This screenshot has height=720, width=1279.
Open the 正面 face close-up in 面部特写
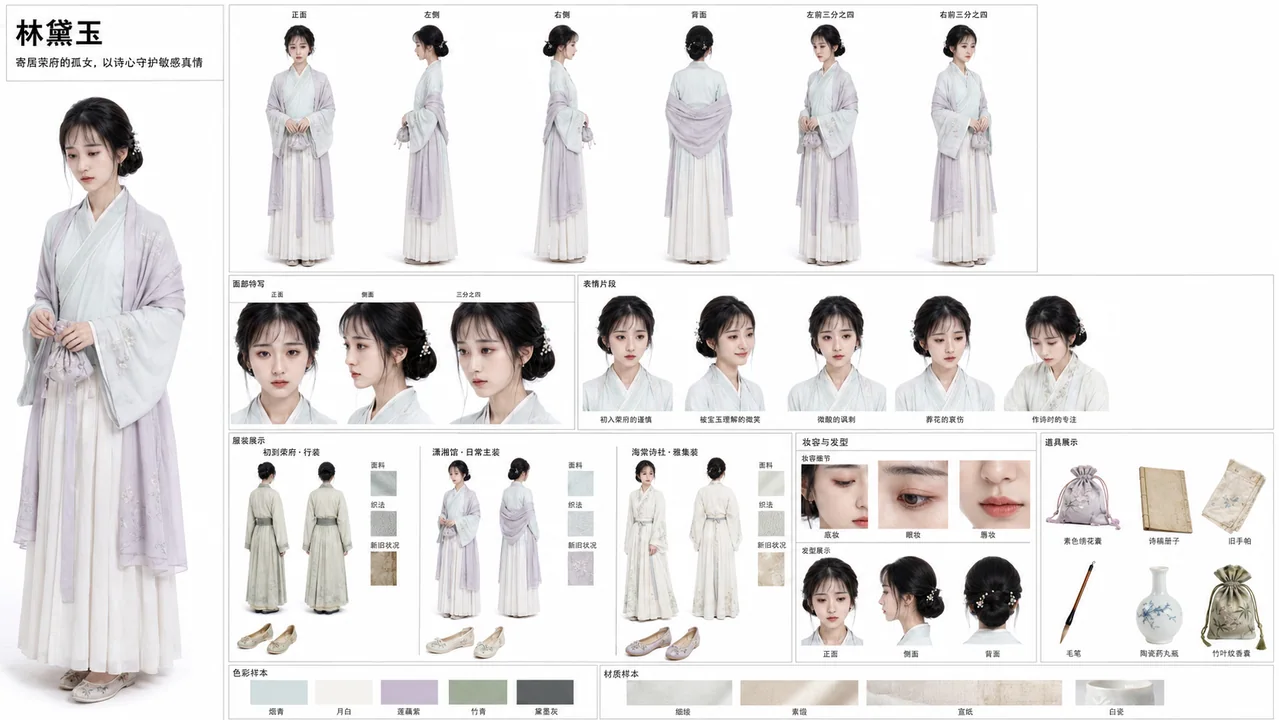(277, 362)
